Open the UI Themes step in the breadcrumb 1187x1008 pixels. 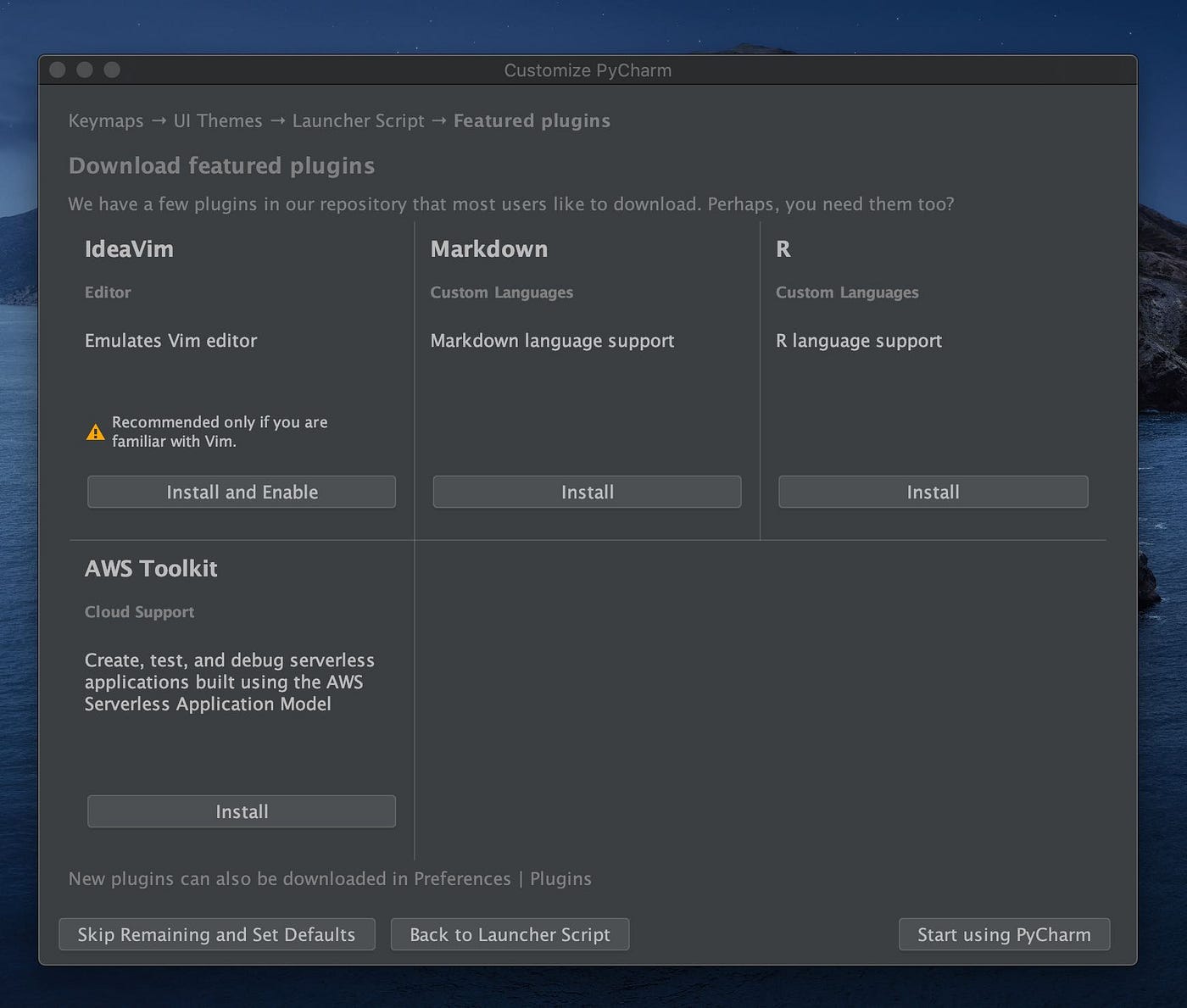tap(217, 120)
